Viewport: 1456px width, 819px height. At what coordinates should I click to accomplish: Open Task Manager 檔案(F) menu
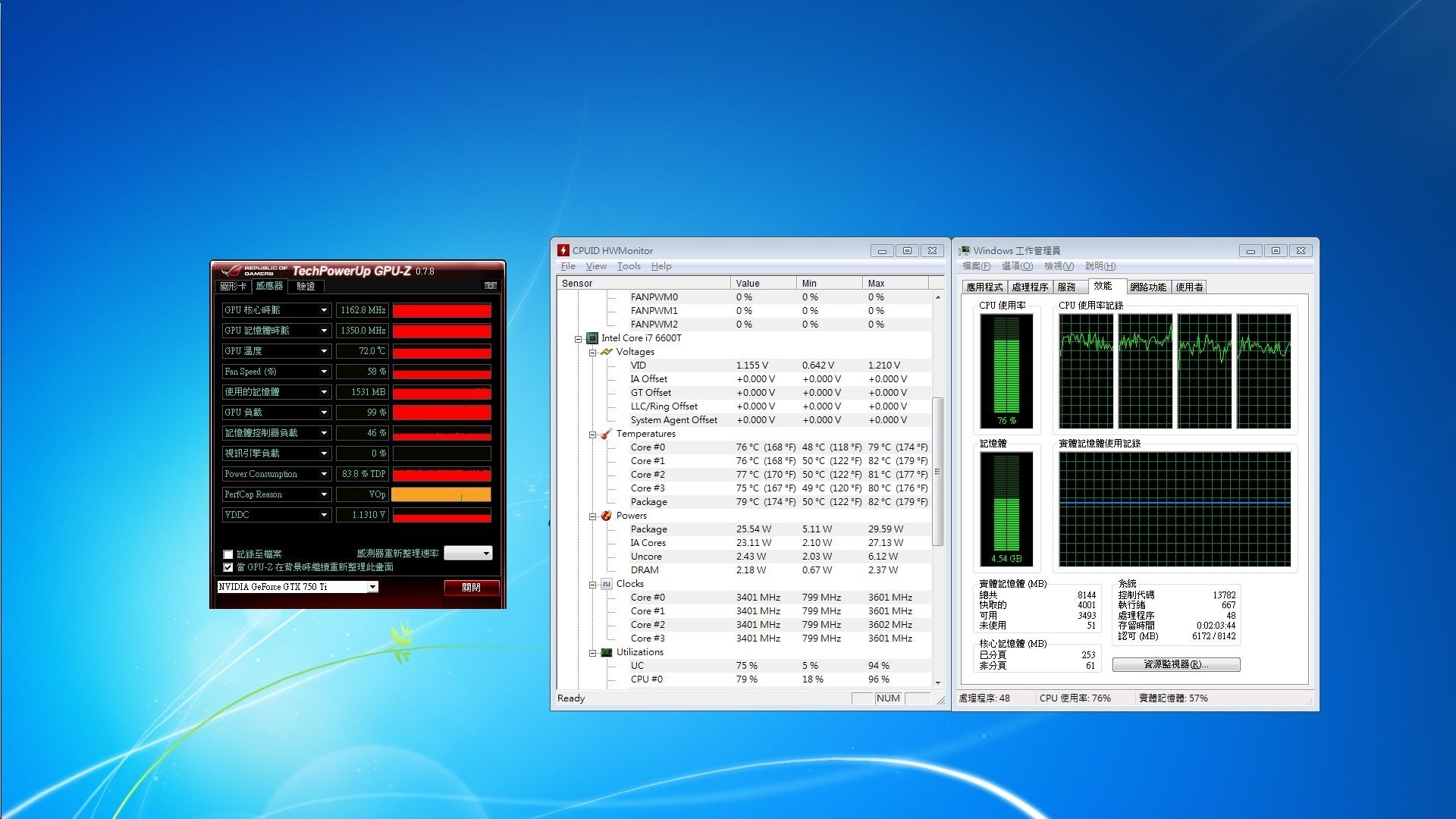(x=976, y=266)
